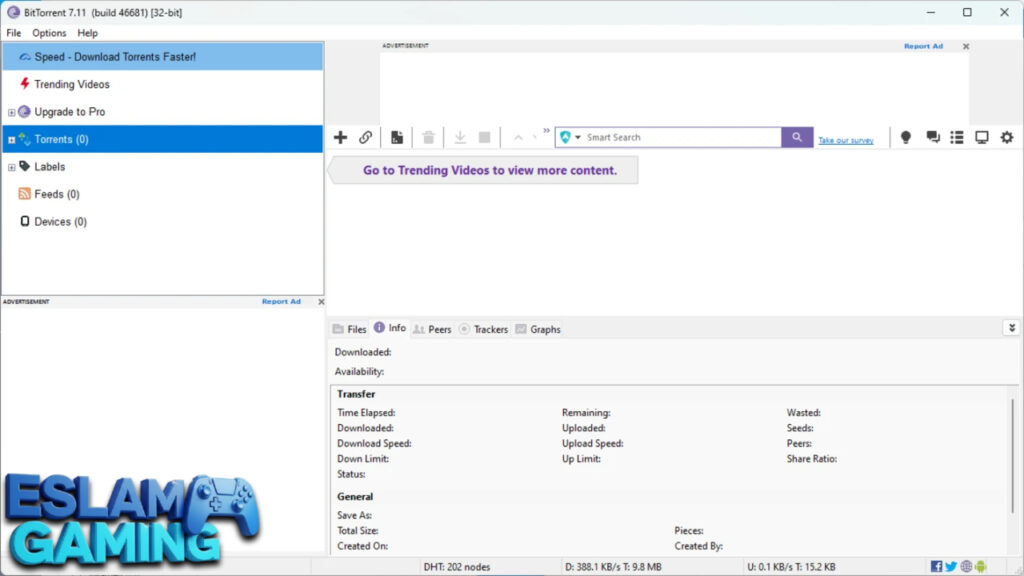Open the remote monitor icon

point(982,137)
